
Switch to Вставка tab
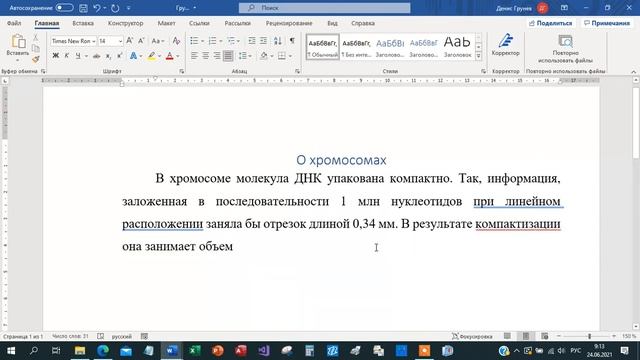[83, 23]
